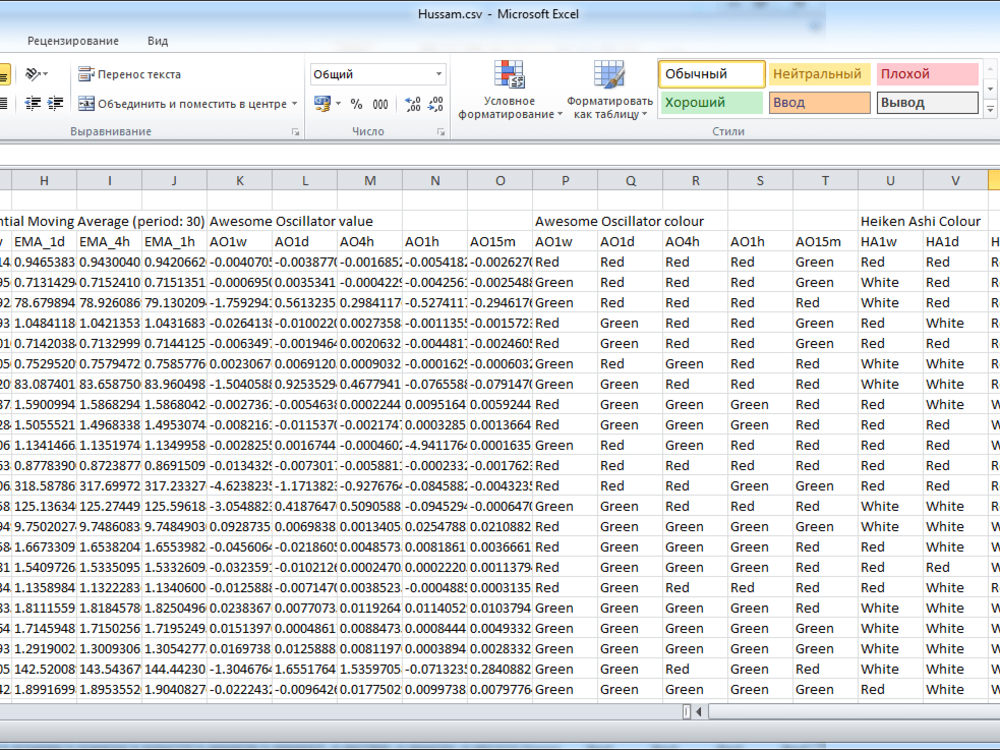Select cell containing 0.0928735
Image resolution: width=1000 pixels, height=750 pixels.
tap(240, 527)
